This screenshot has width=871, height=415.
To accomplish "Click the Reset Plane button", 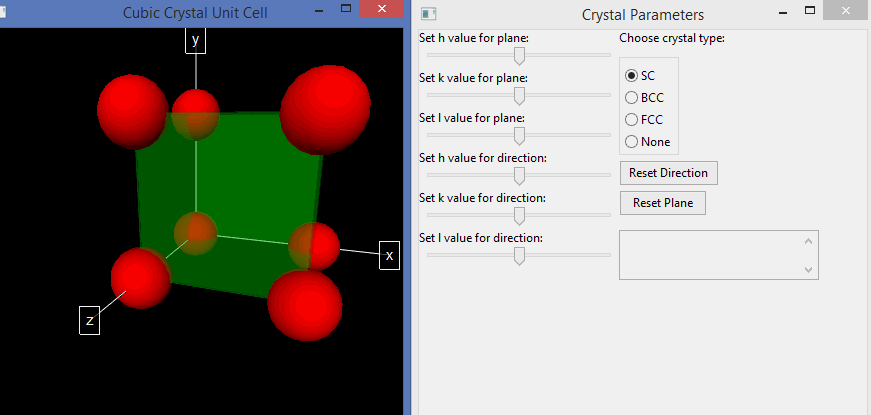I will coord(663,203).
